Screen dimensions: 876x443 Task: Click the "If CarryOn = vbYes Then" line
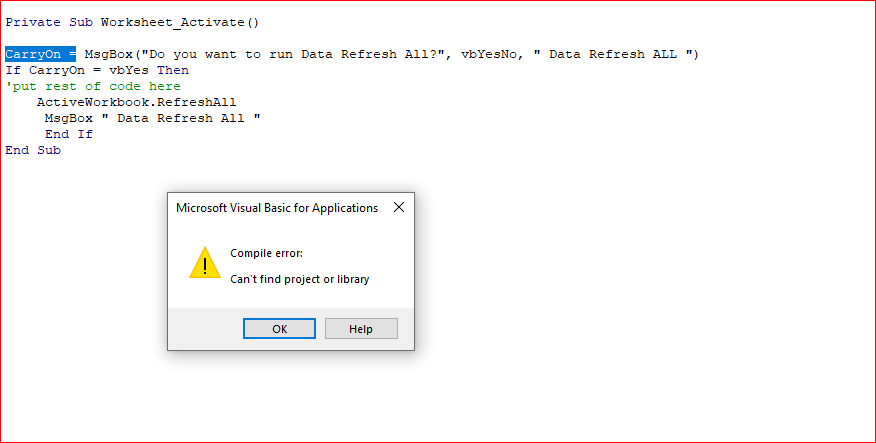(x=97, y=70)
